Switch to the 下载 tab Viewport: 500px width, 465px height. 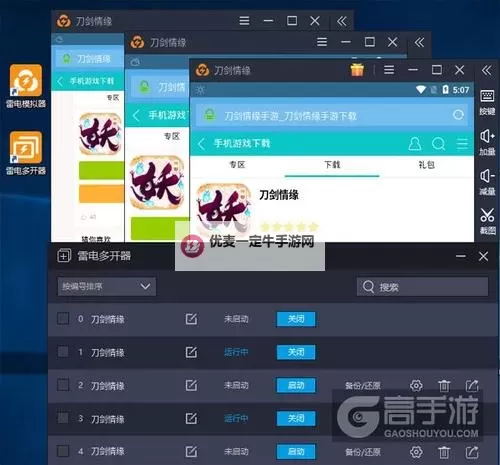pyautogui.click(x=332, y=165)
